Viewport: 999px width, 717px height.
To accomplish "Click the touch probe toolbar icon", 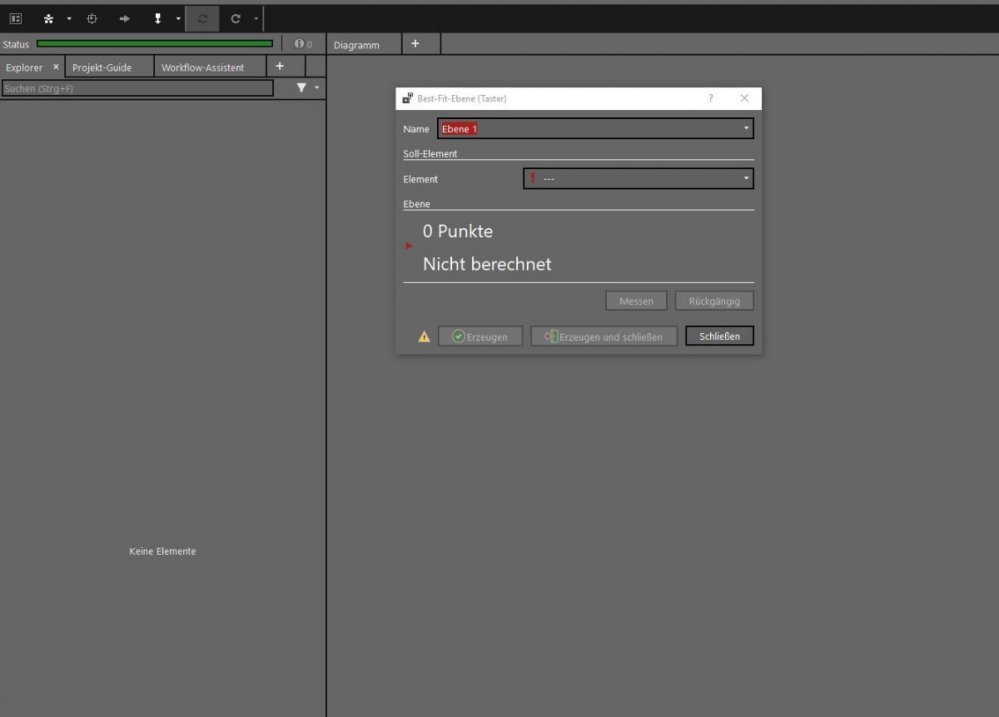I will pos(157,18).
